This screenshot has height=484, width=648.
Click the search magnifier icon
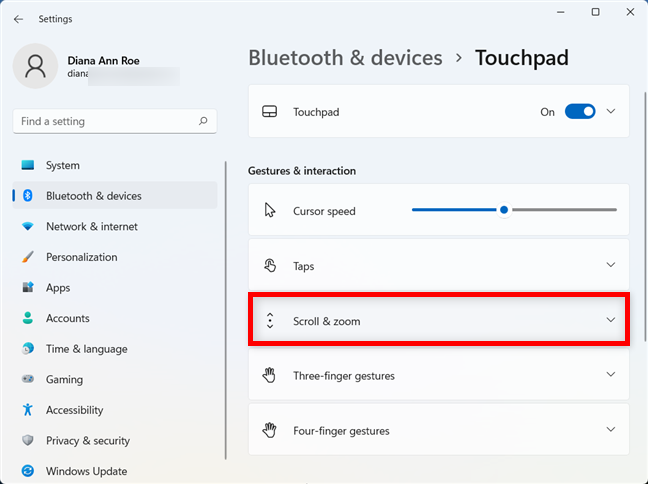pyautogui.click(x=203, y=121)
